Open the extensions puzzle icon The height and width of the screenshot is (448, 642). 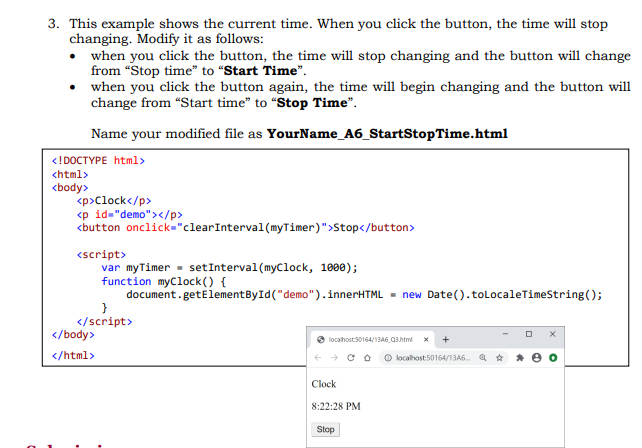520,357
